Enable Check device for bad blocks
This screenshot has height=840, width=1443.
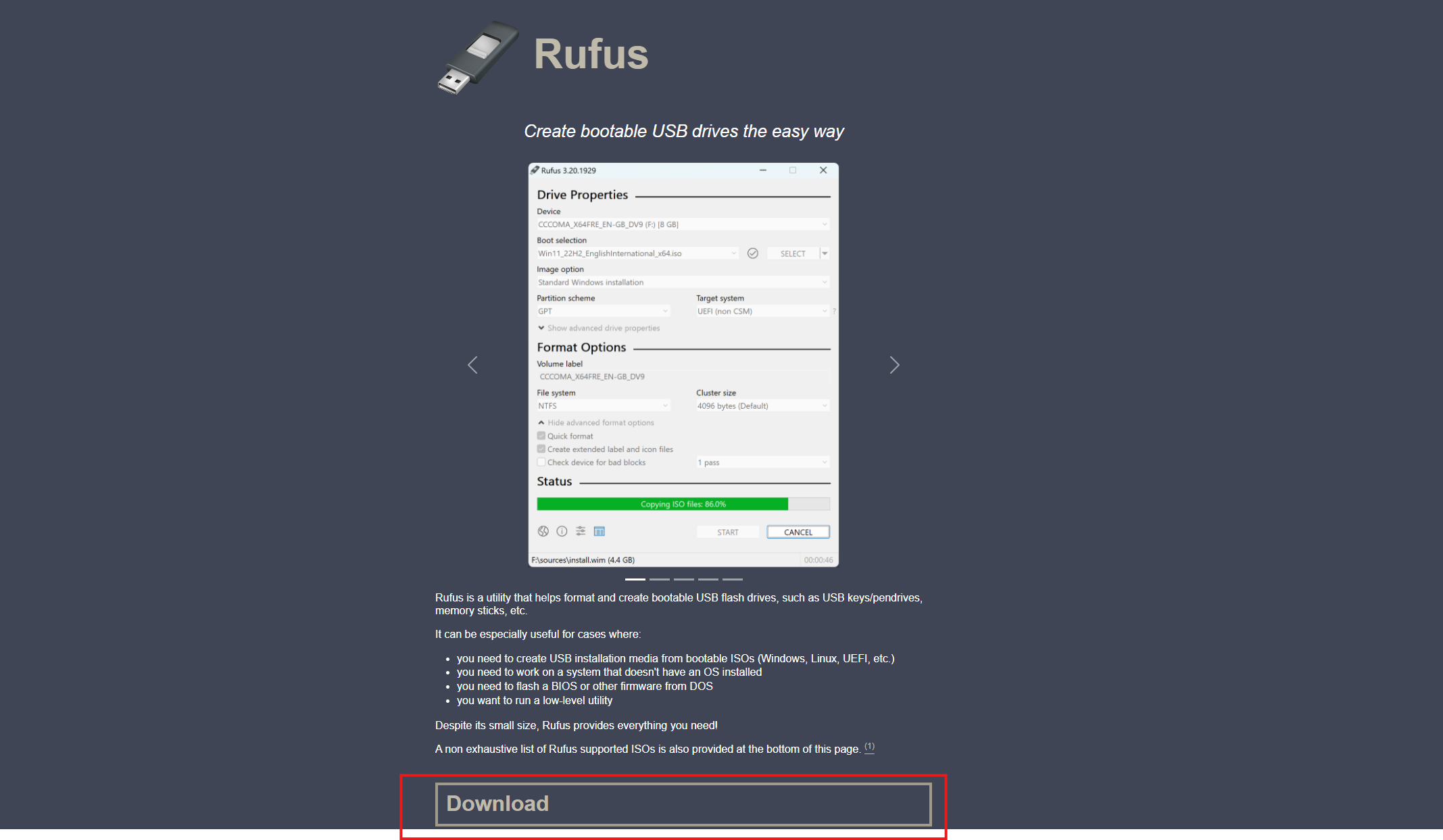(541, 462)
